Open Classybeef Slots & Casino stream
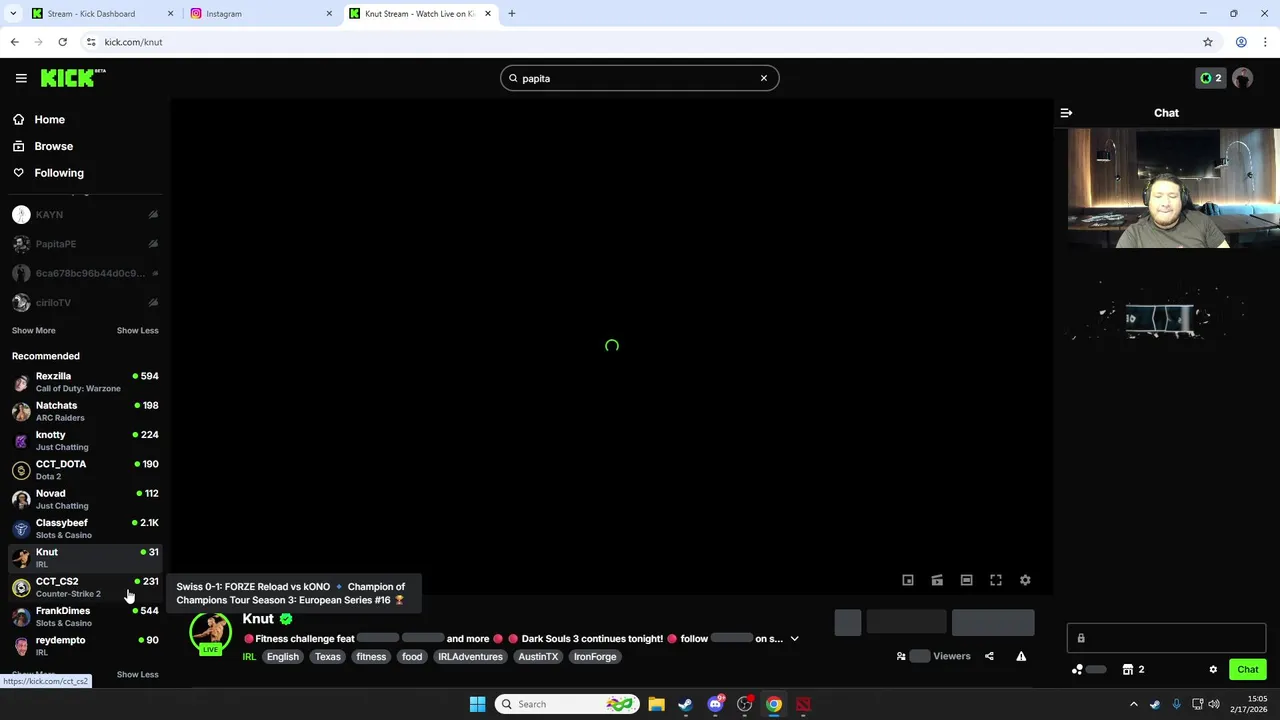This screenshot has width=1280, height=720. [x=85, y=528]
